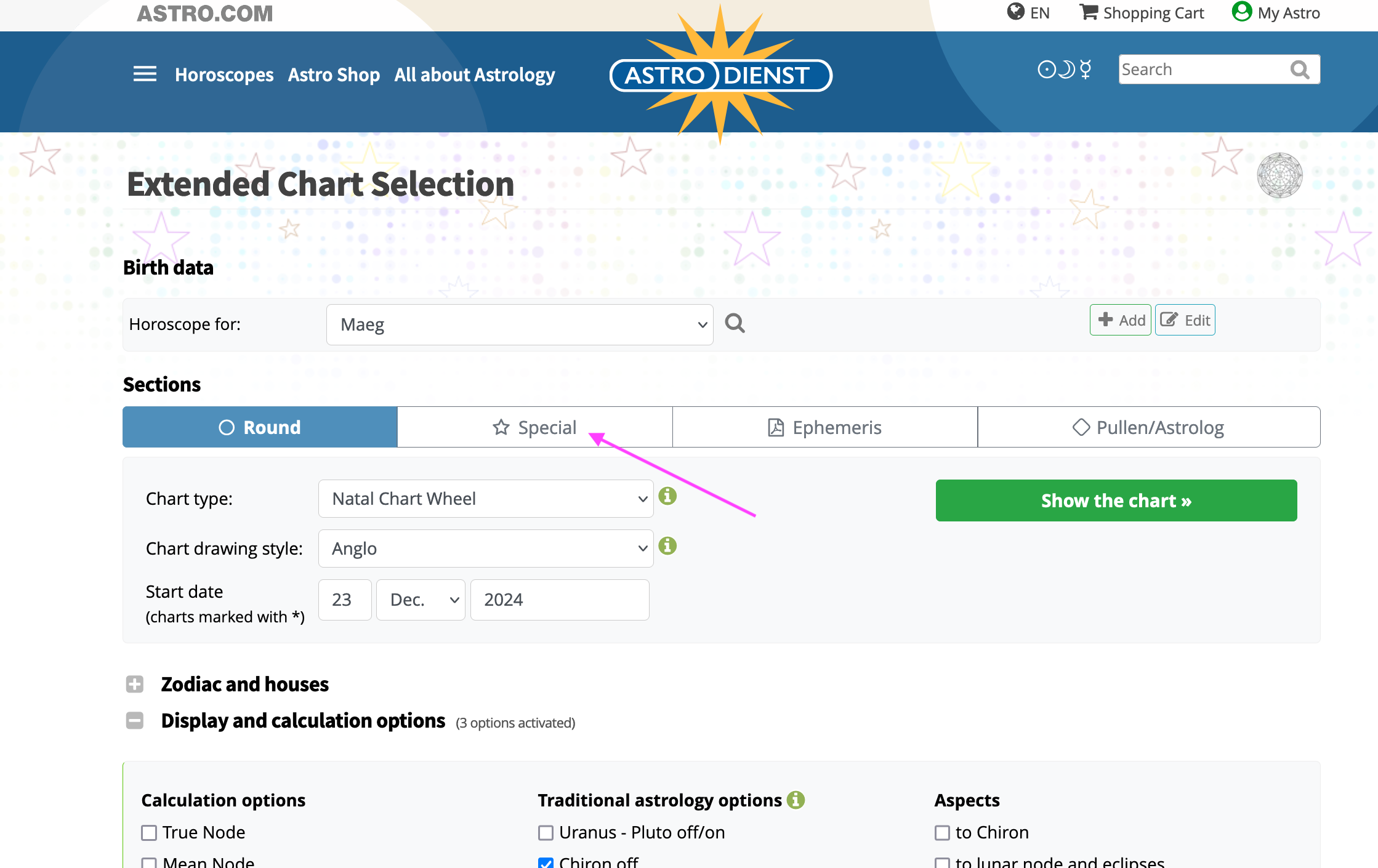Click the magnifier next to Horoscope for
Screen dimensions: 1378x868
[735, 323]
